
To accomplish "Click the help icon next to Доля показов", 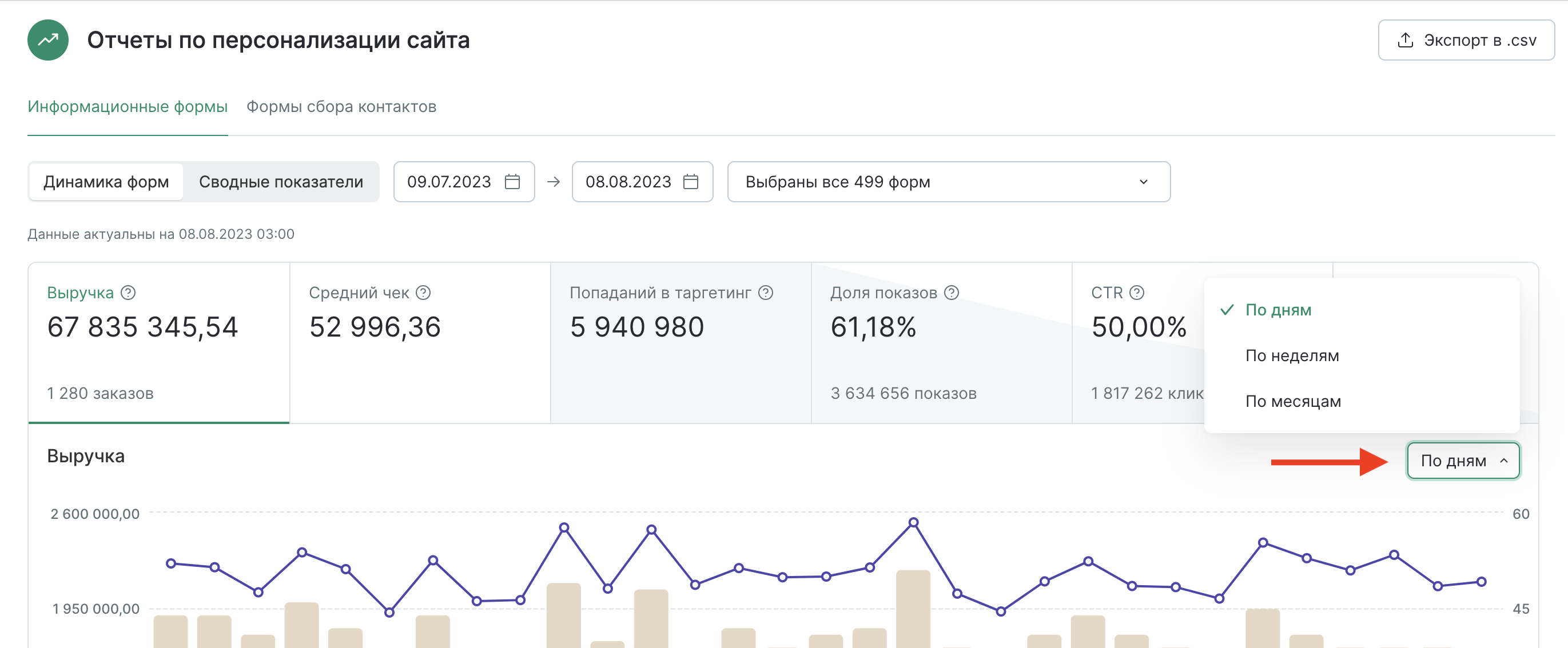I will (x=952, y=293).
